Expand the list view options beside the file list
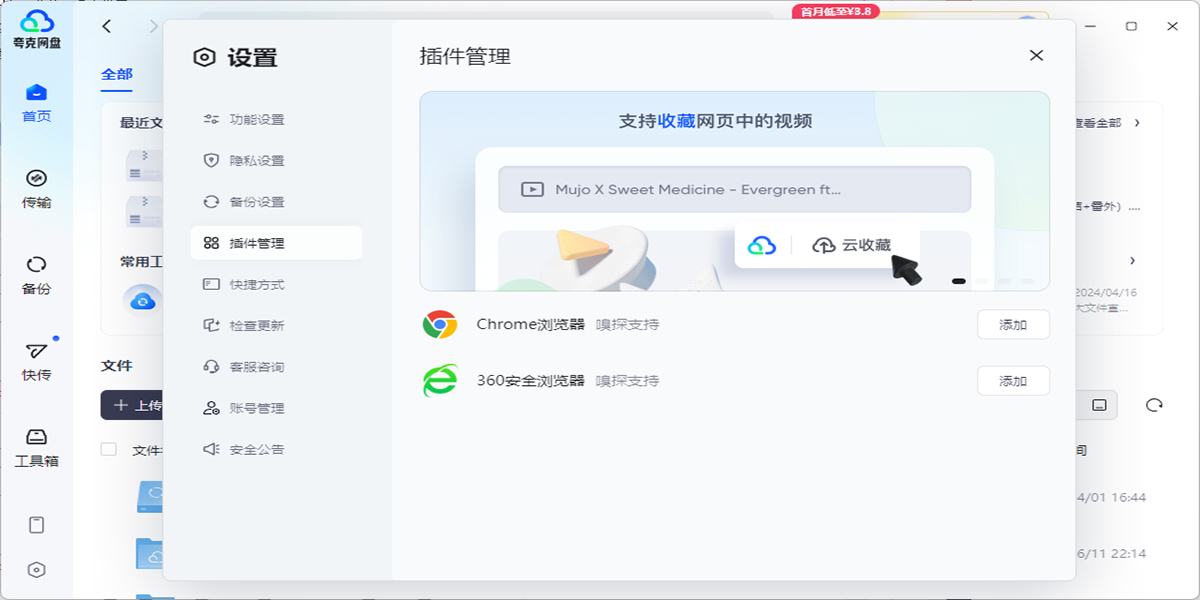Viewport: 1200px width, 600px height. 1100,404
